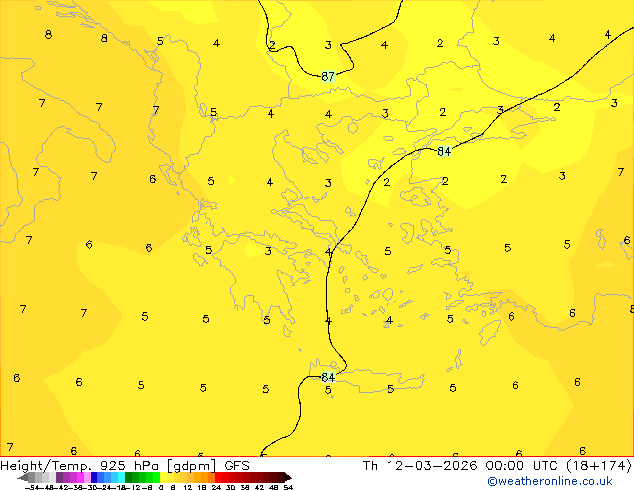Image resolution: width=634 pixels, height=490 pixels.
Task: Click the GFS model name
Action: click(237, 466)
